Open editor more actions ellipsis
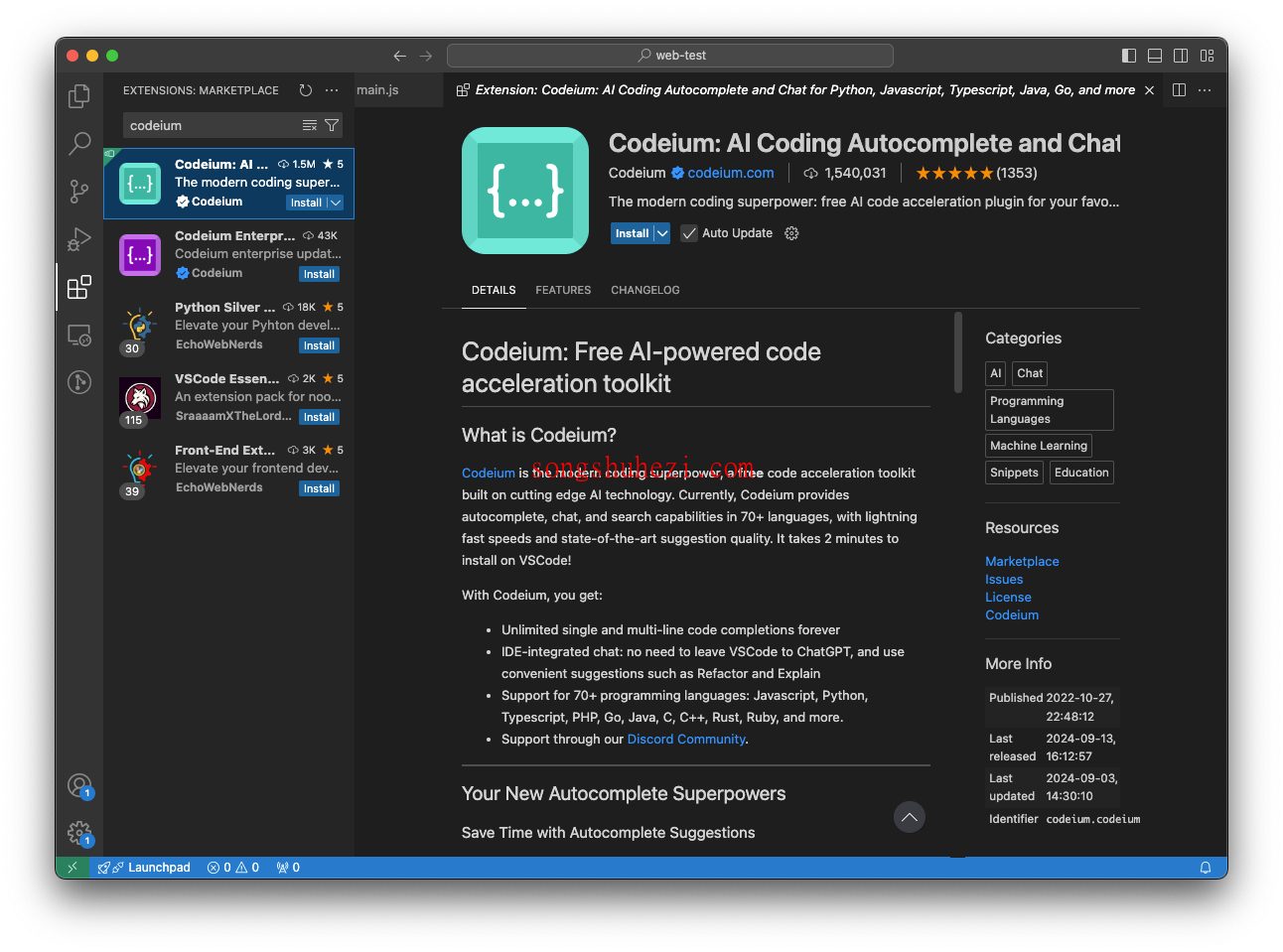 click(x=1205, y=90)
